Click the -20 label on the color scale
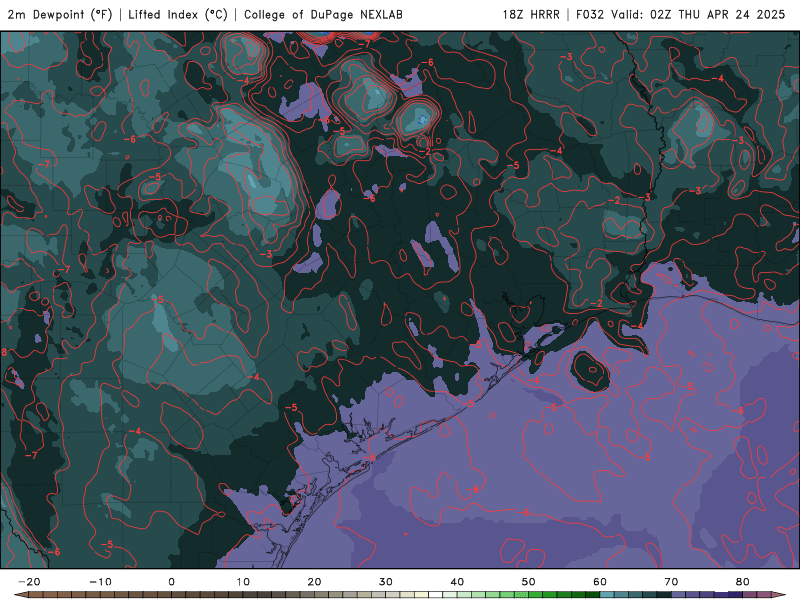800x600 pixels. pos(29,582)
